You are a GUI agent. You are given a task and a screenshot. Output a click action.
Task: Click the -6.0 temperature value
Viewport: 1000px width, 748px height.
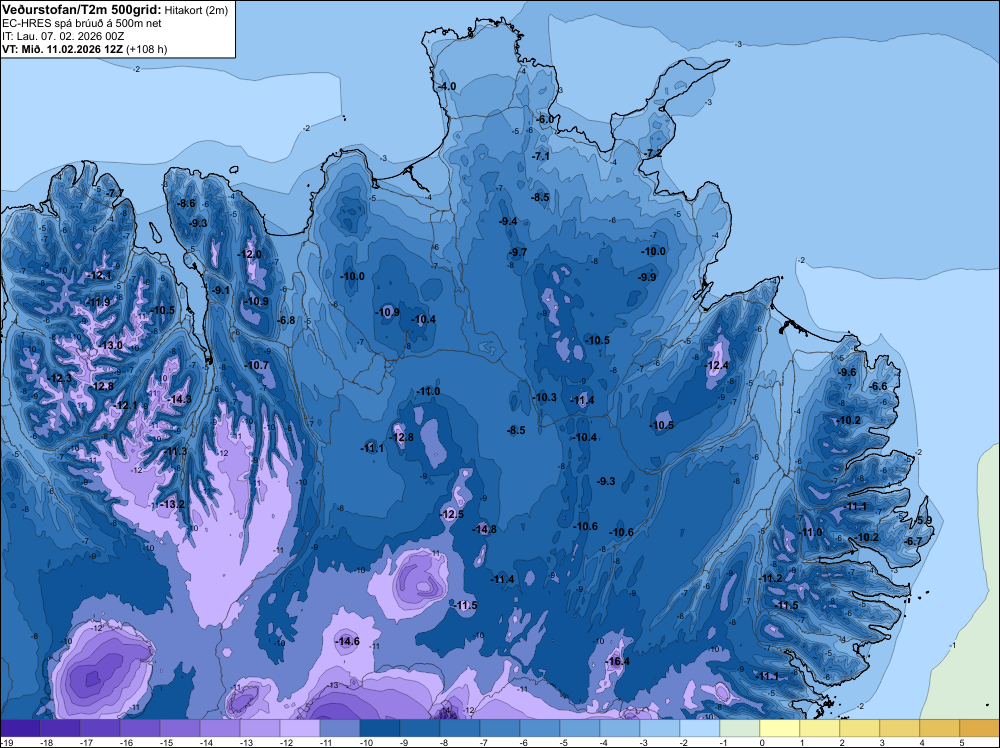pos(545,119)
